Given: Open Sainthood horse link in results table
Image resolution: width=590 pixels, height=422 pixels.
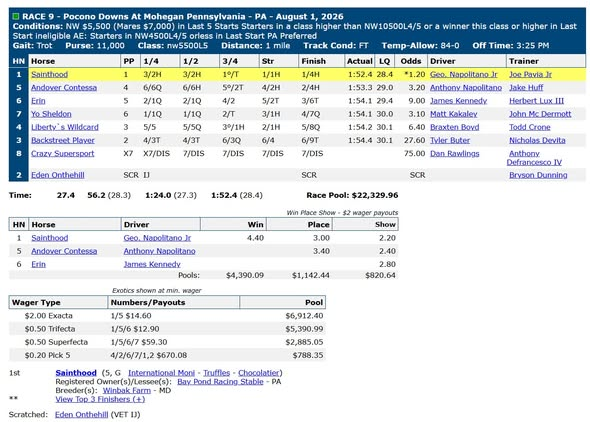Looking at the screenshot, I should [x=50, y=74].
